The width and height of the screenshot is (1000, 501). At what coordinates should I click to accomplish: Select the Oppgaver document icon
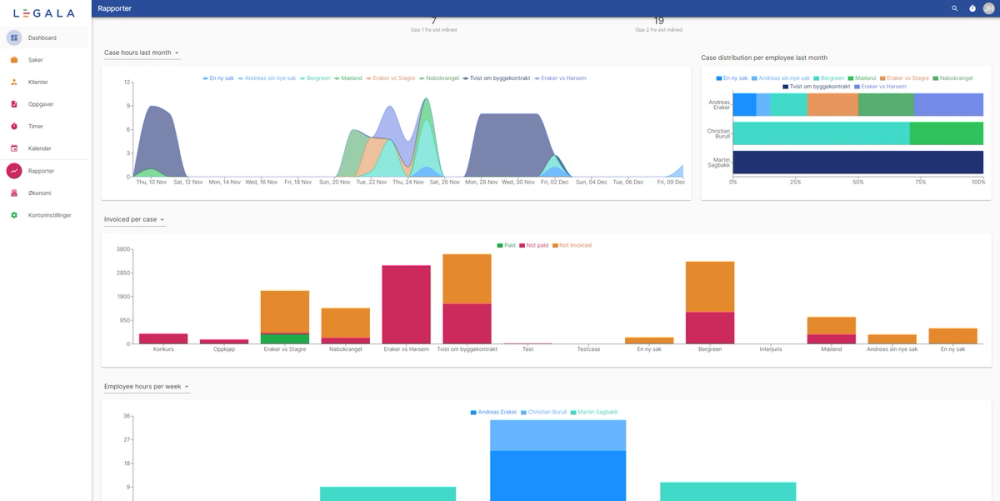click(x=14, y=105)
